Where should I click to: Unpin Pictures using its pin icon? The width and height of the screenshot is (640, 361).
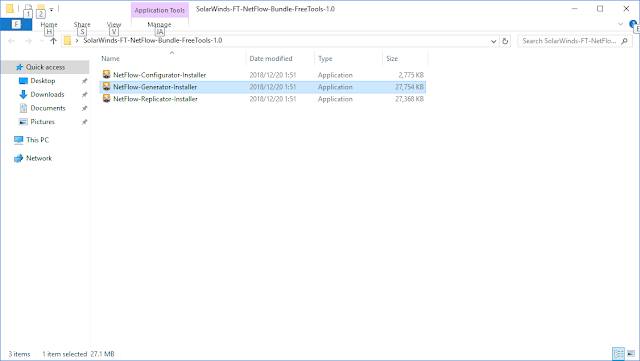click(x=84, y=122)
